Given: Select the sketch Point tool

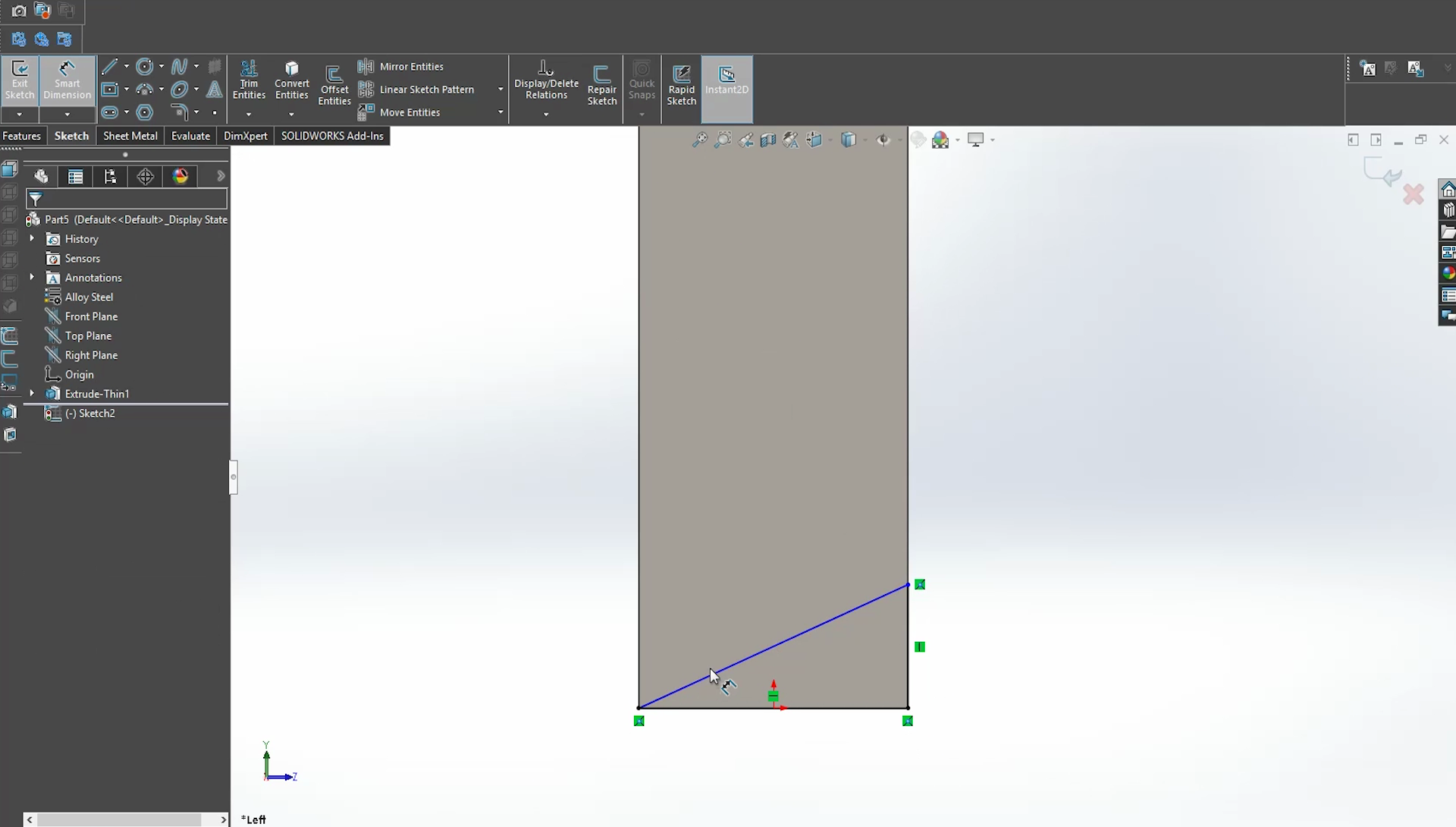Looking at the screenshot, I should tap(215, 113).
